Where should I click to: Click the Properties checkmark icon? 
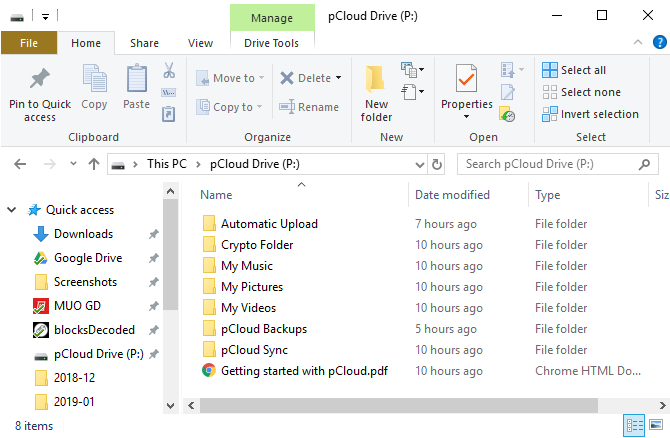tap(466, 78)
